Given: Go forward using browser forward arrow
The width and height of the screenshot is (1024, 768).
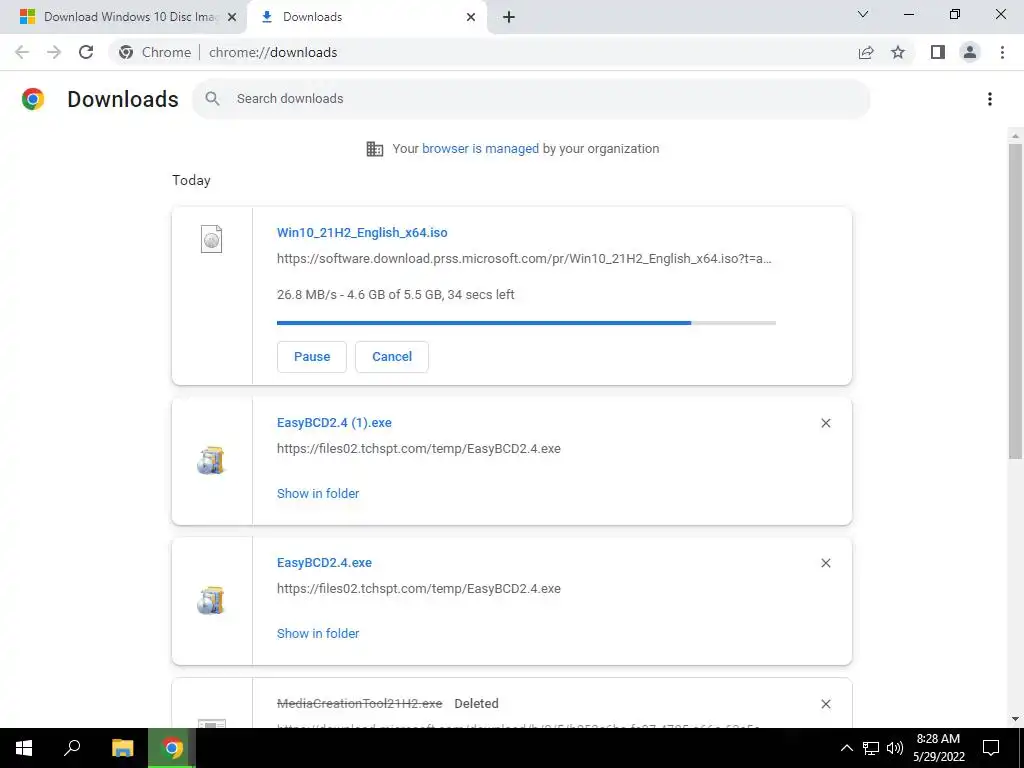Looking at the screenshot, I should (x=54, y=52).
